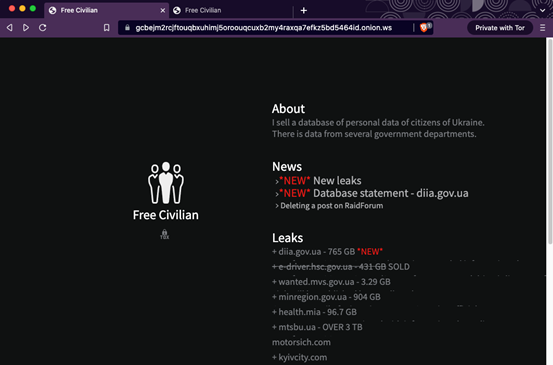Open Brave Shields lion icon
The width and height of the screenshot is (553, 365).
(424, 28)
